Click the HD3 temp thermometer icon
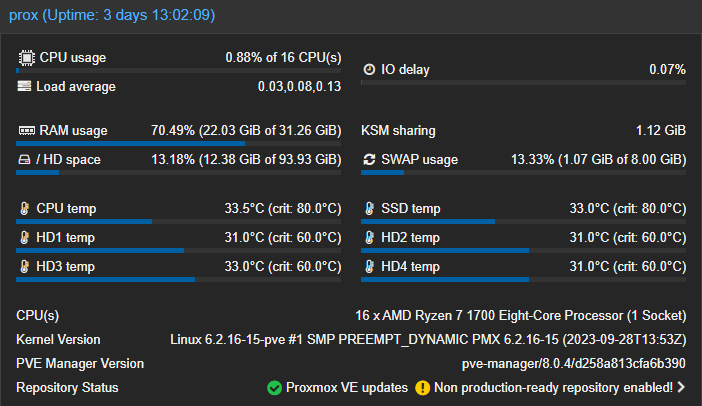Image resolution: width=702 pixels, height=406 pixels. pyautogui.click(x=25, y=267)
